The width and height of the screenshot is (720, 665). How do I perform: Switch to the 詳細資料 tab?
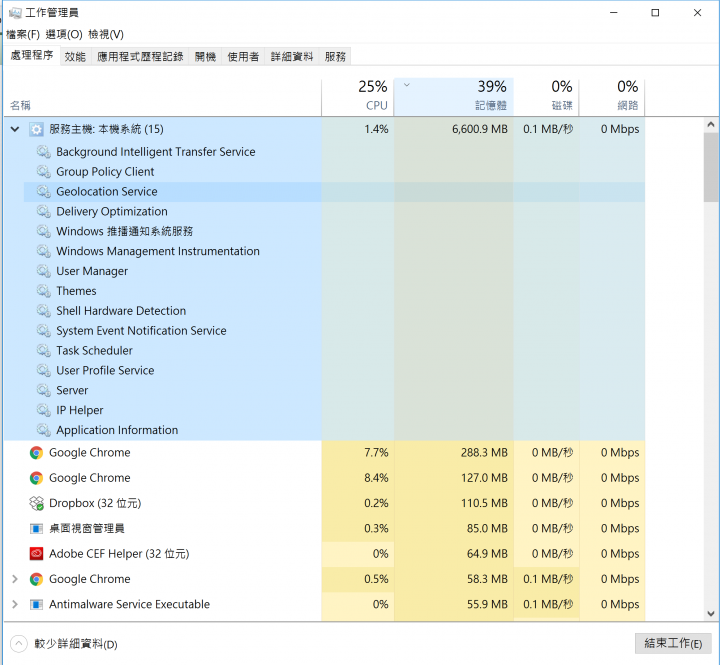292,56
